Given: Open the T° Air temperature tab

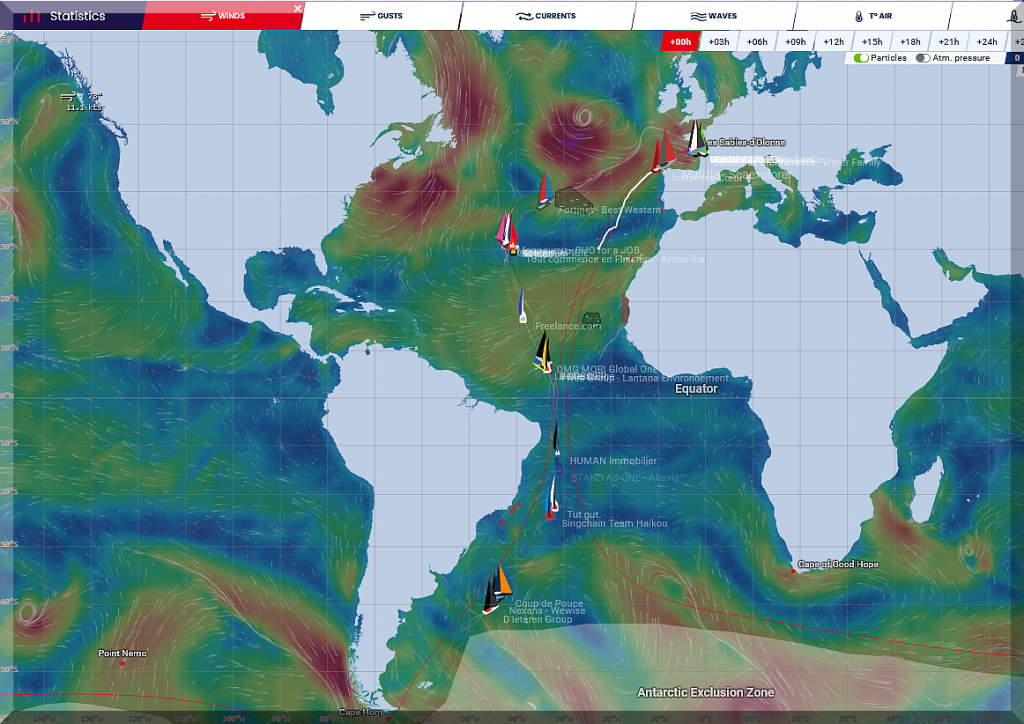Looking at the screenshot, I should [x=872, y=16].
